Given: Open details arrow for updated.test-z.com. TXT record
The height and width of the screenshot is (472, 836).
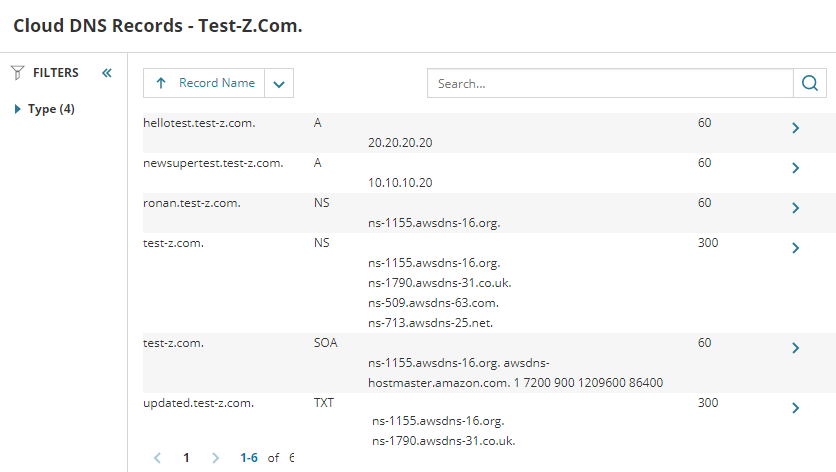Looking at the screenshot, I should click(x=795, y=408).
